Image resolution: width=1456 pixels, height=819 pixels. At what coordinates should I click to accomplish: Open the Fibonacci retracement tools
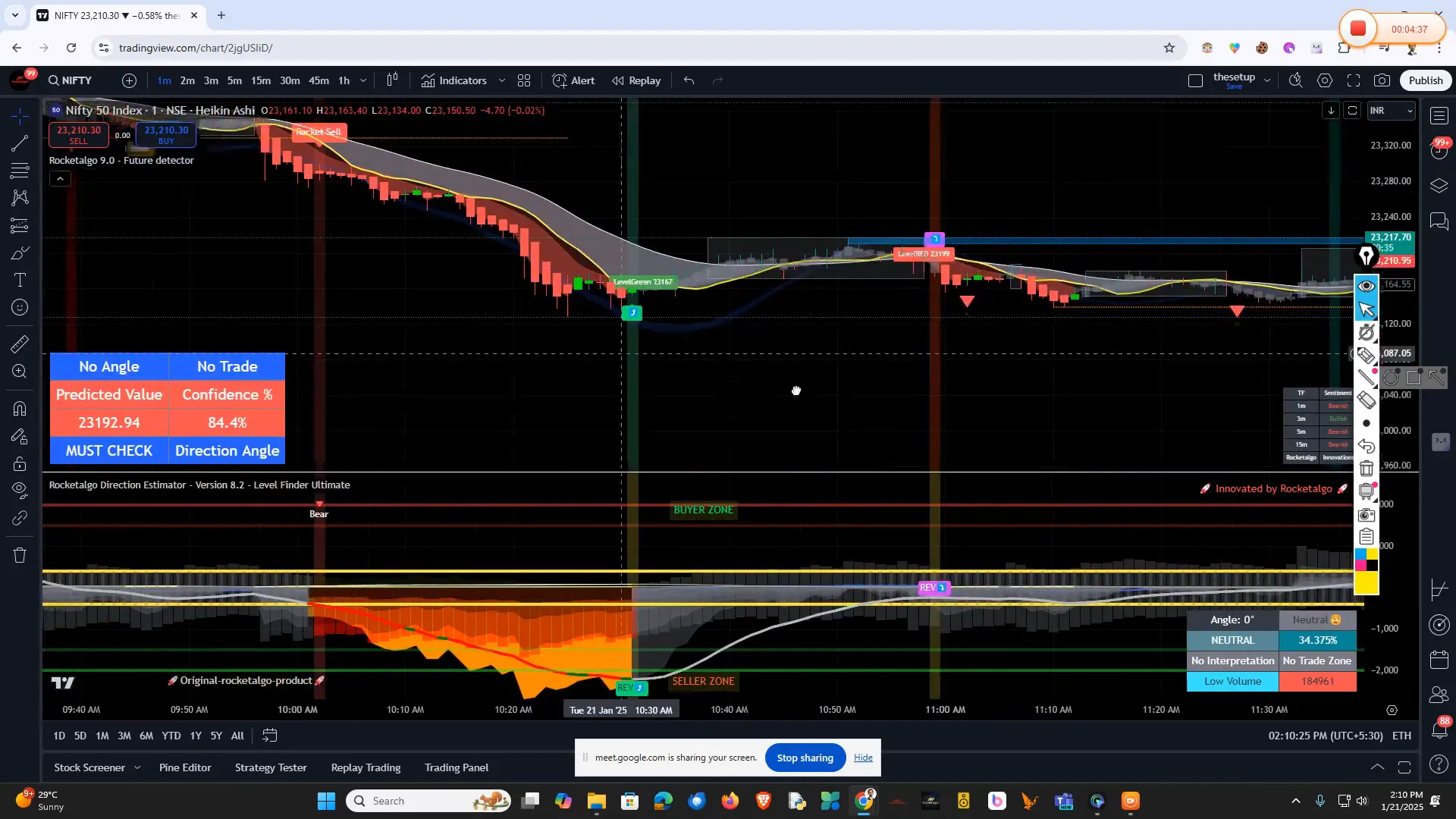point(20,170)
